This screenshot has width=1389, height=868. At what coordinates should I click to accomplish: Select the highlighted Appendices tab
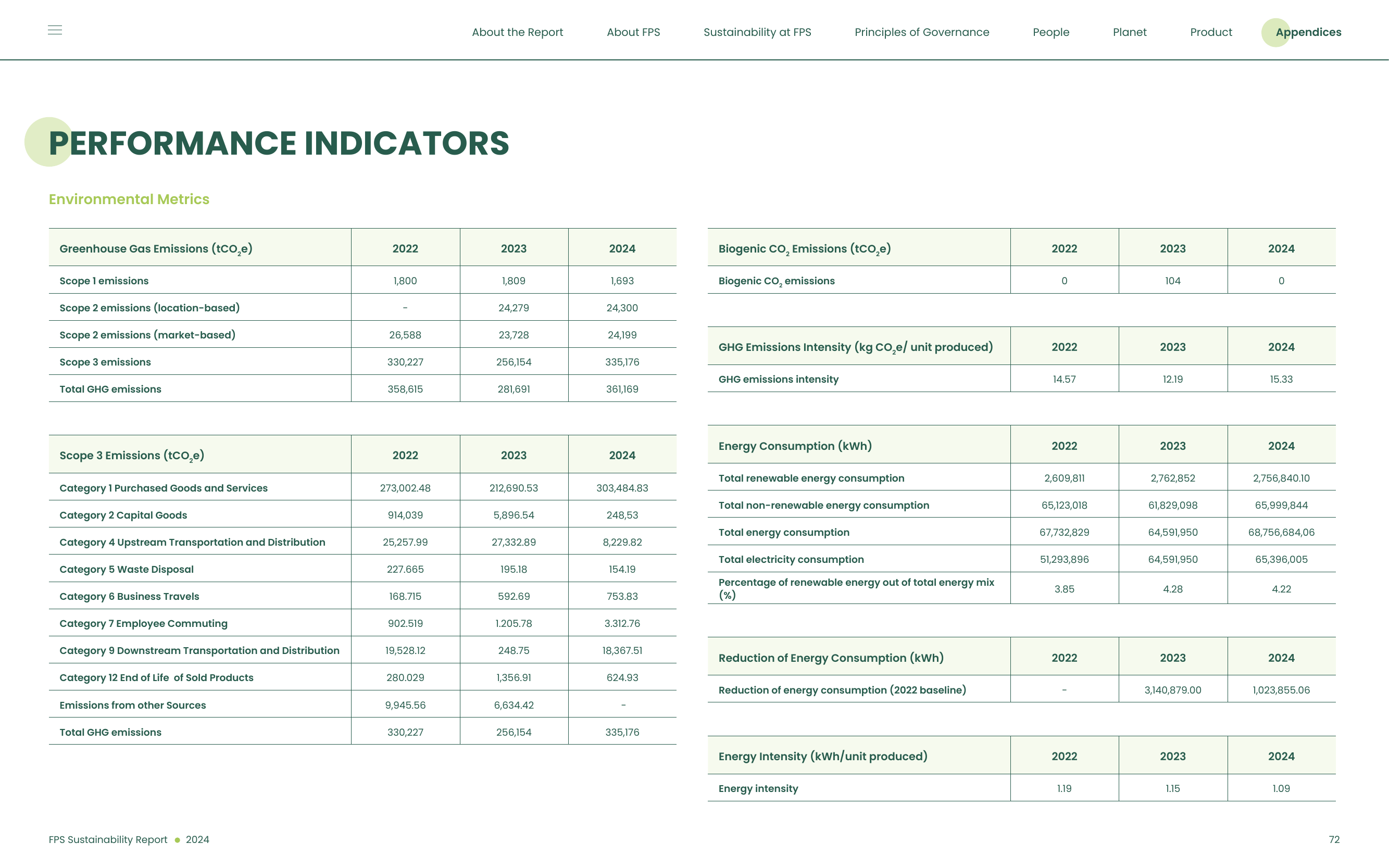click(x=1308, y=32)
